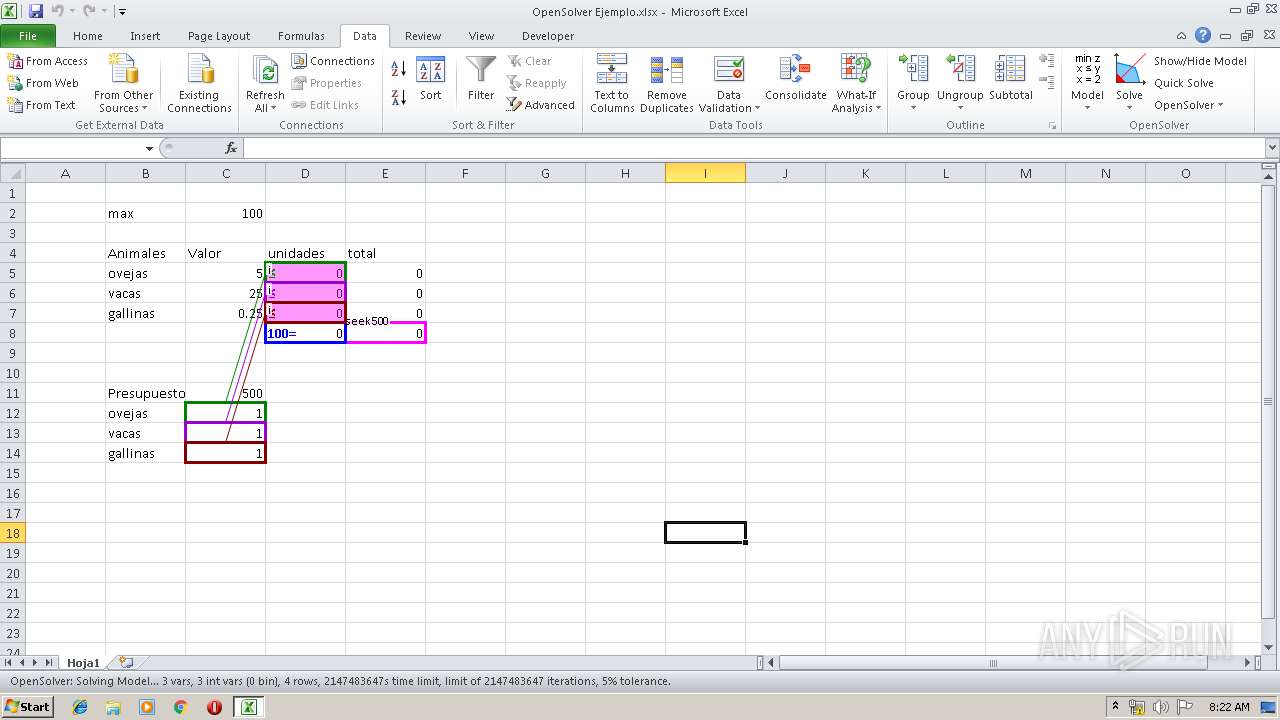Viewport: 1280px width, 720px height.
Task: Open From Other Sources menu
Action: (x=124, y=84)
